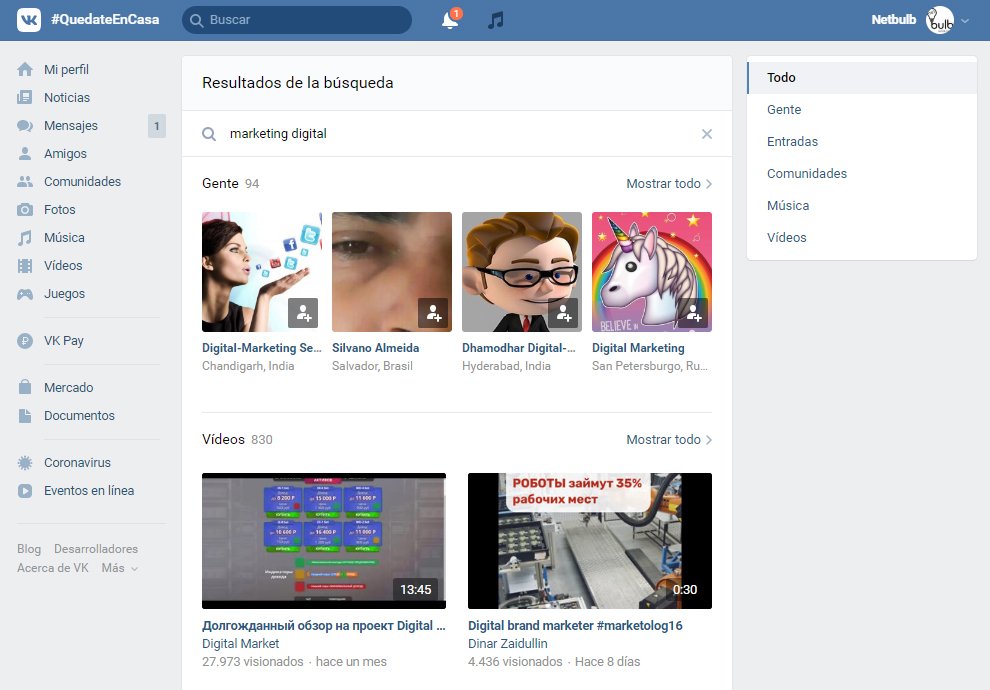Send friend request to Dhamodhar Digital
Screen dimensions: 990x690
pyautogui.click(x=564, y=313)
